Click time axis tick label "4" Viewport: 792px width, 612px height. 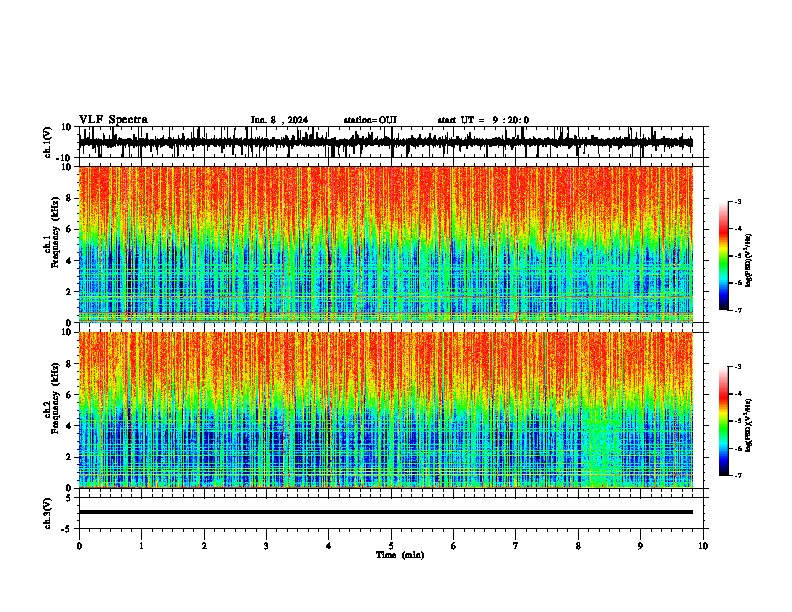[329, 546]
